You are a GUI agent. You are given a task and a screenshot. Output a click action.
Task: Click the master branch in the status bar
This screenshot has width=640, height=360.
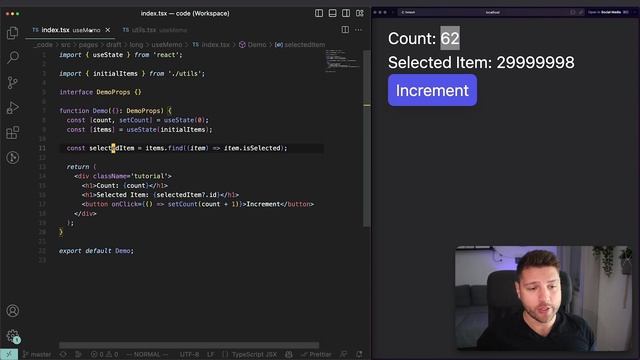click(37, 354)
